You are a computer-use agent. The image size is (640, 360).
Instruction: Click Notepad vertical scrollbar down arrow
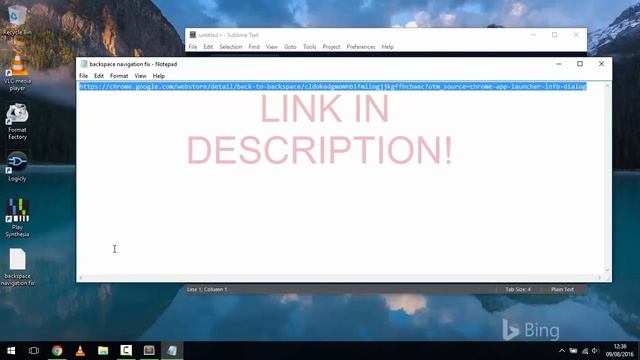[607, 270]
